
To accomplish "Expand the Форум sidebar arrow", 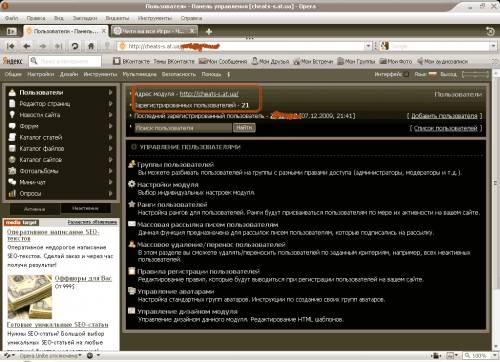I will [x=110, y=126].
